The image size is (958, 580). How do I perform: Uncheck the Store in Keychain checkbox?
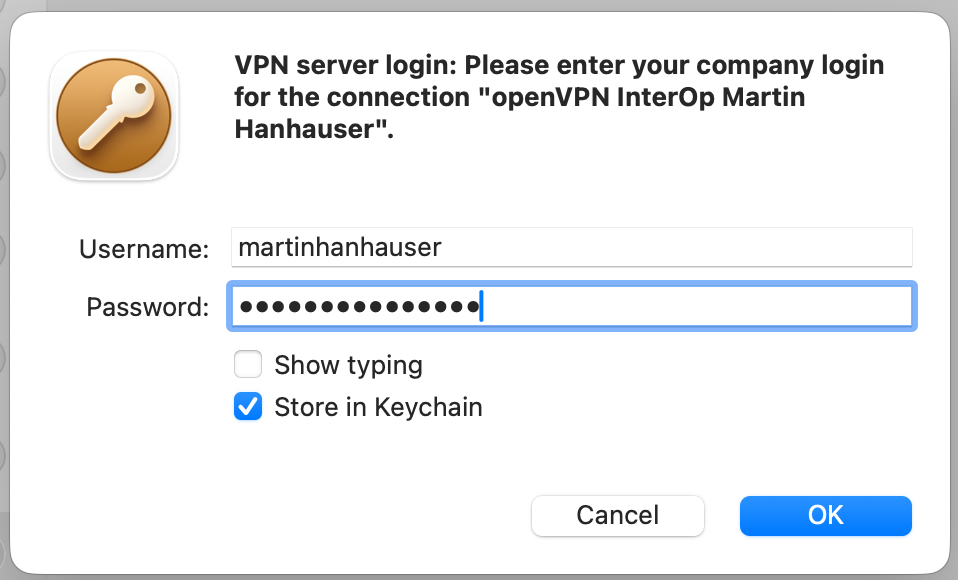(x=248, y=407)
